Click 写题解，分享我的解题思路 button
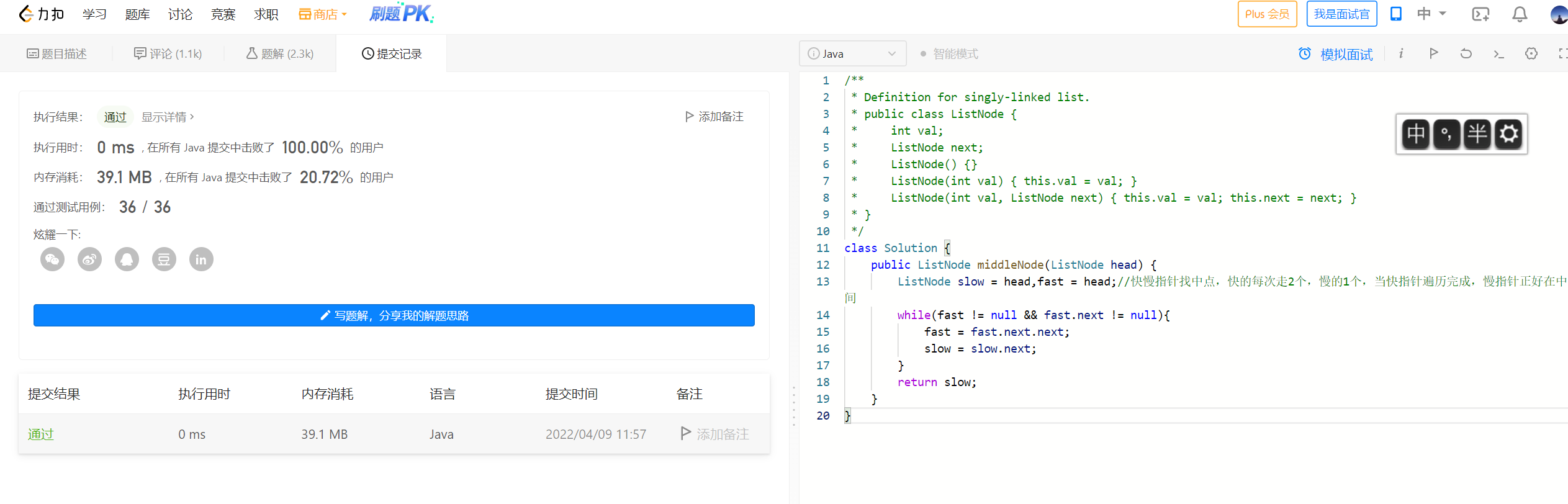 (394, 315)
